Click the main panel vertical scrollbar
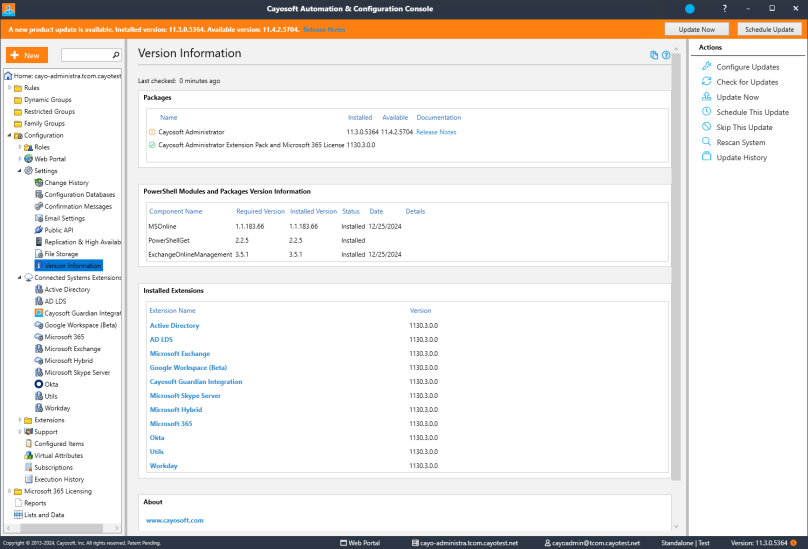808x549 pixels. click(x=676, y=267)
